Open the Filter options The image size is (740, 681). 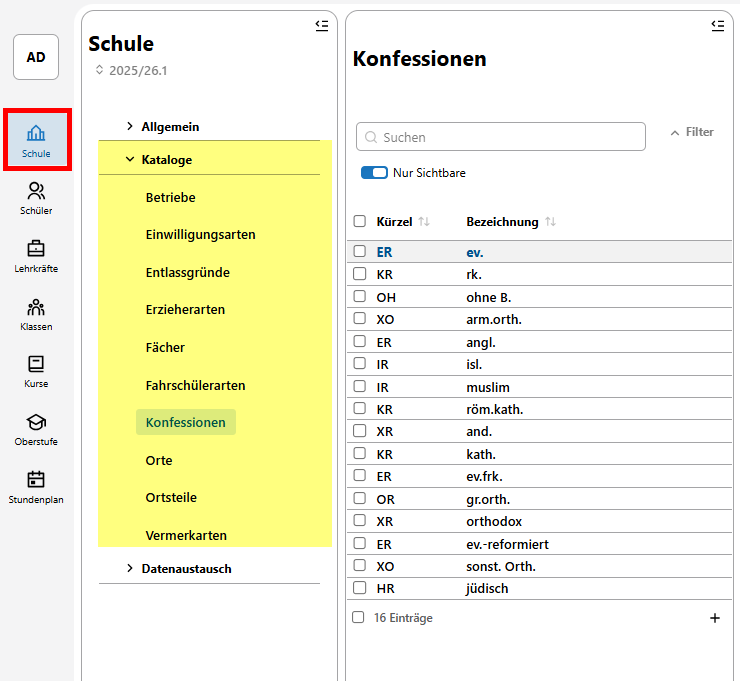tap(691, 132)
